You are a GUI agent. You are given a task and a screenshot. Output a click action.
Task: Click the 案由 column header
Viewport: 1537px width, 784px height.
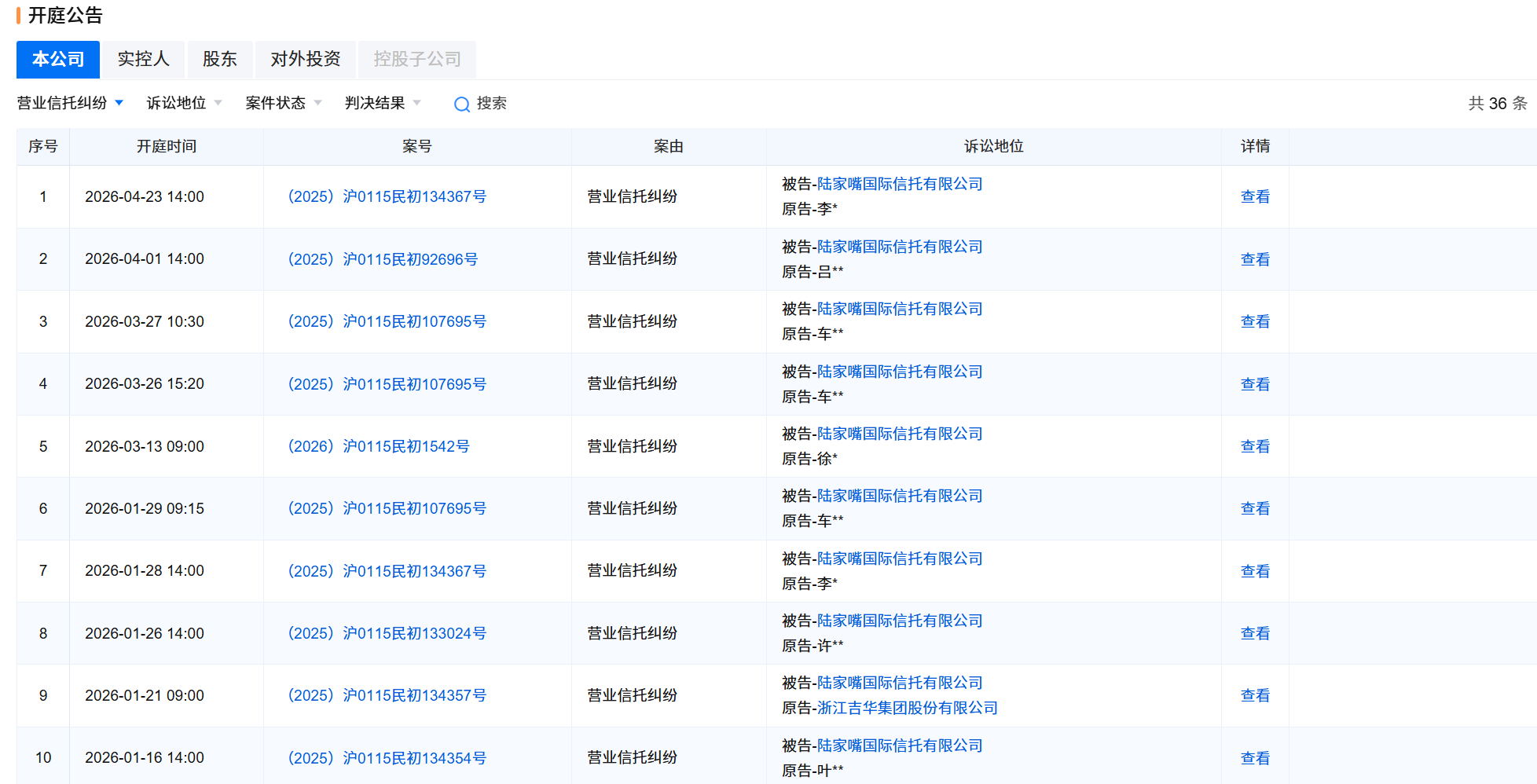669,147
